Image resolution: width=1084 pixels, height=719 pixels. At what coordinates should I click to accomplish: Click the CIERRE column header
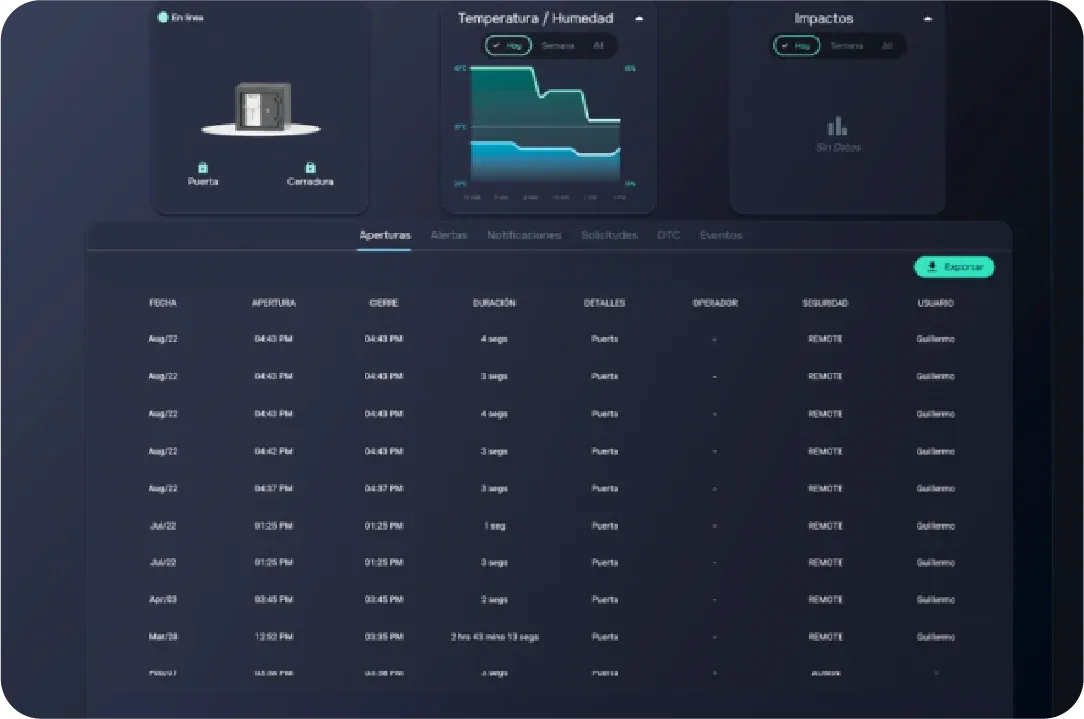point(384,303)
